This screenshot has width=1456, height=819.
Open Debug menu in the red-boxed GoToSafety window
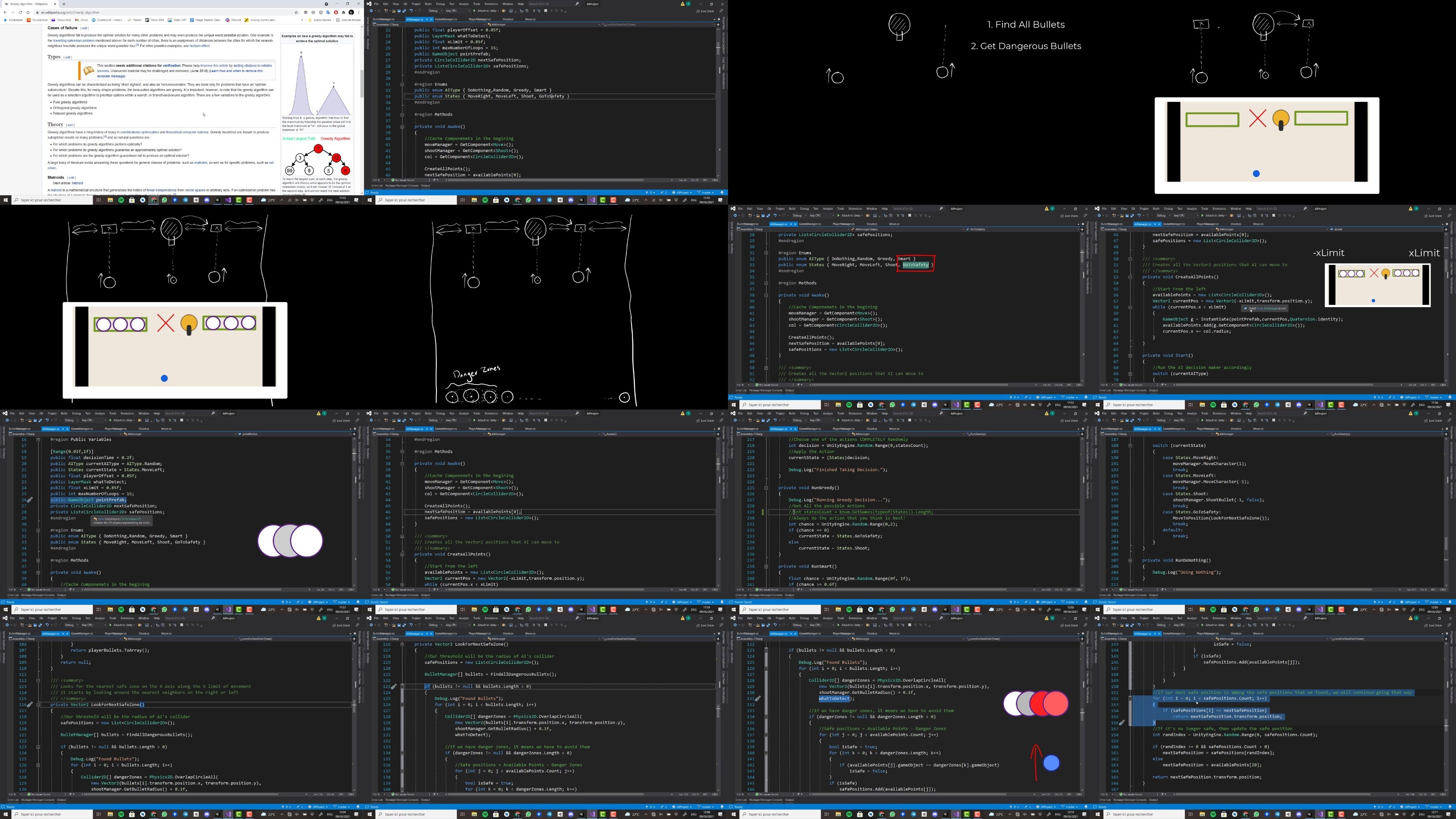(x=804, y=208)
